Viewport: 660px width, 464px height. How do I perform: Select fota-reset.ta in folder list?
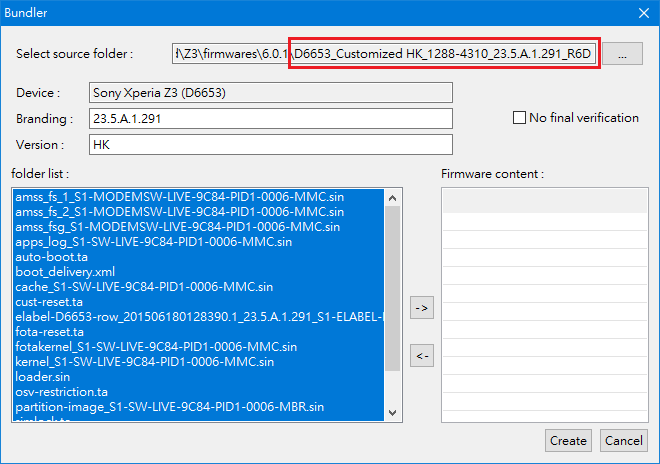tap(198, 332)
